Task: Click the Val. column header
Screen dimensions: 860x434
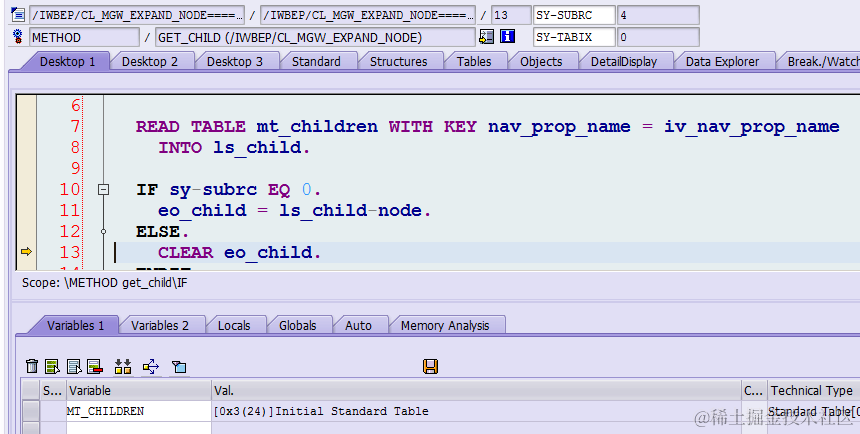Action: click(x=476, y=390)
